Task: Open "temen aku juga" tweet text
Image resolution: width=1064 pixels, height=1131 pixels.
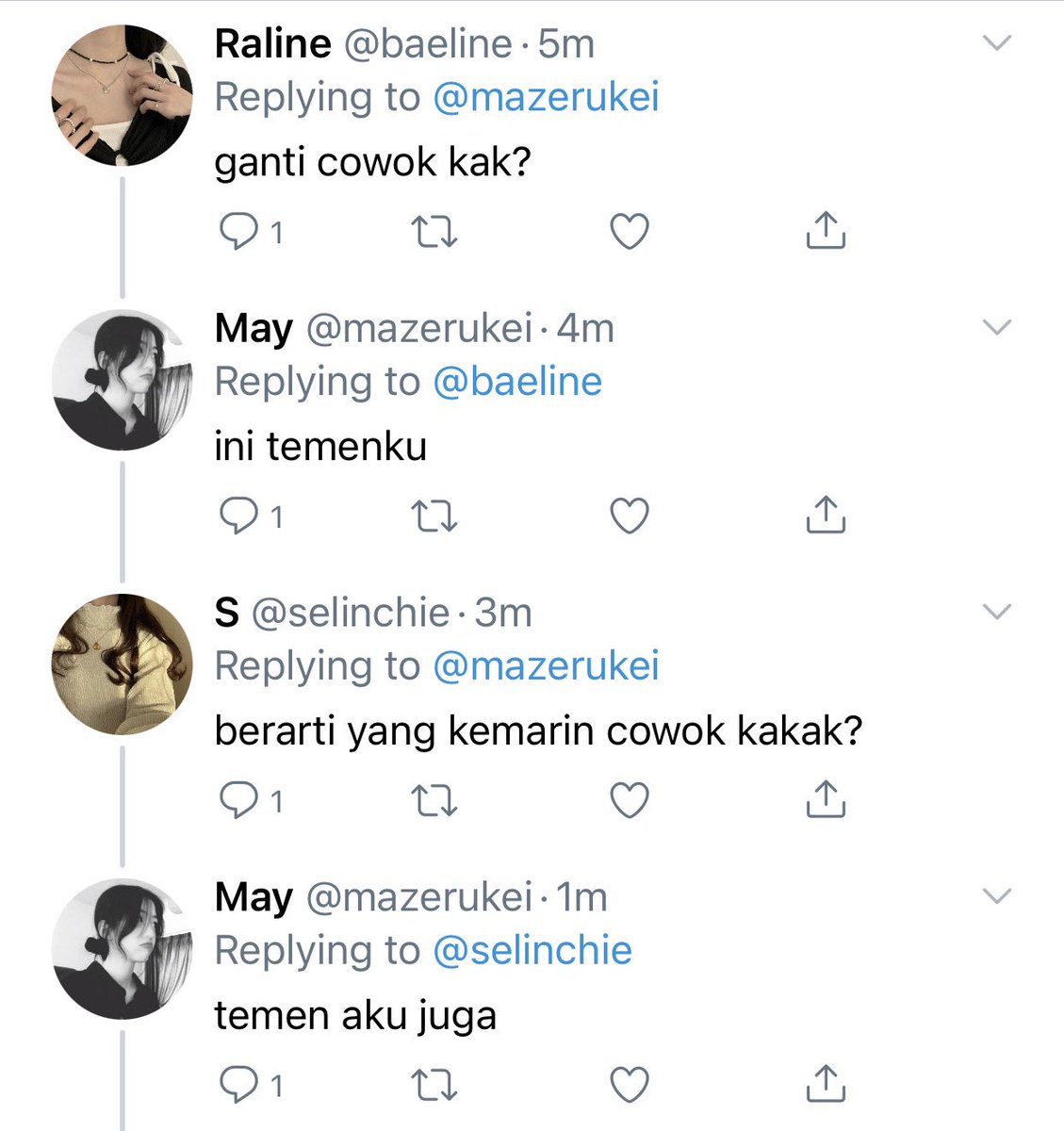Action: click(x=355, y=1017)
